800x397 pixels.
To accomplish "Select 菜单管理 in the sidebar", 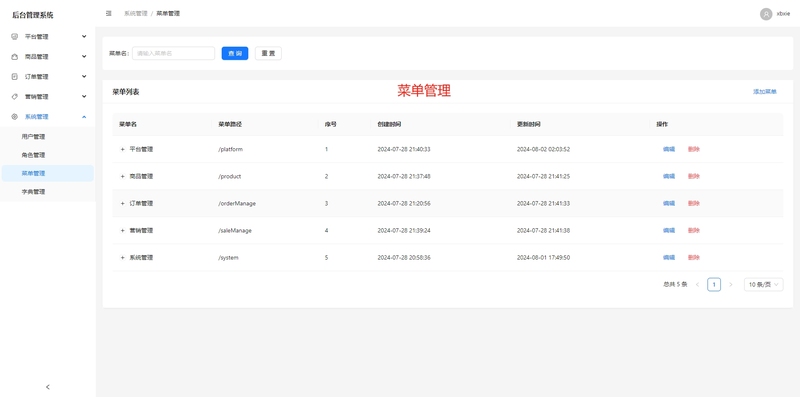I will click(47, 173).
